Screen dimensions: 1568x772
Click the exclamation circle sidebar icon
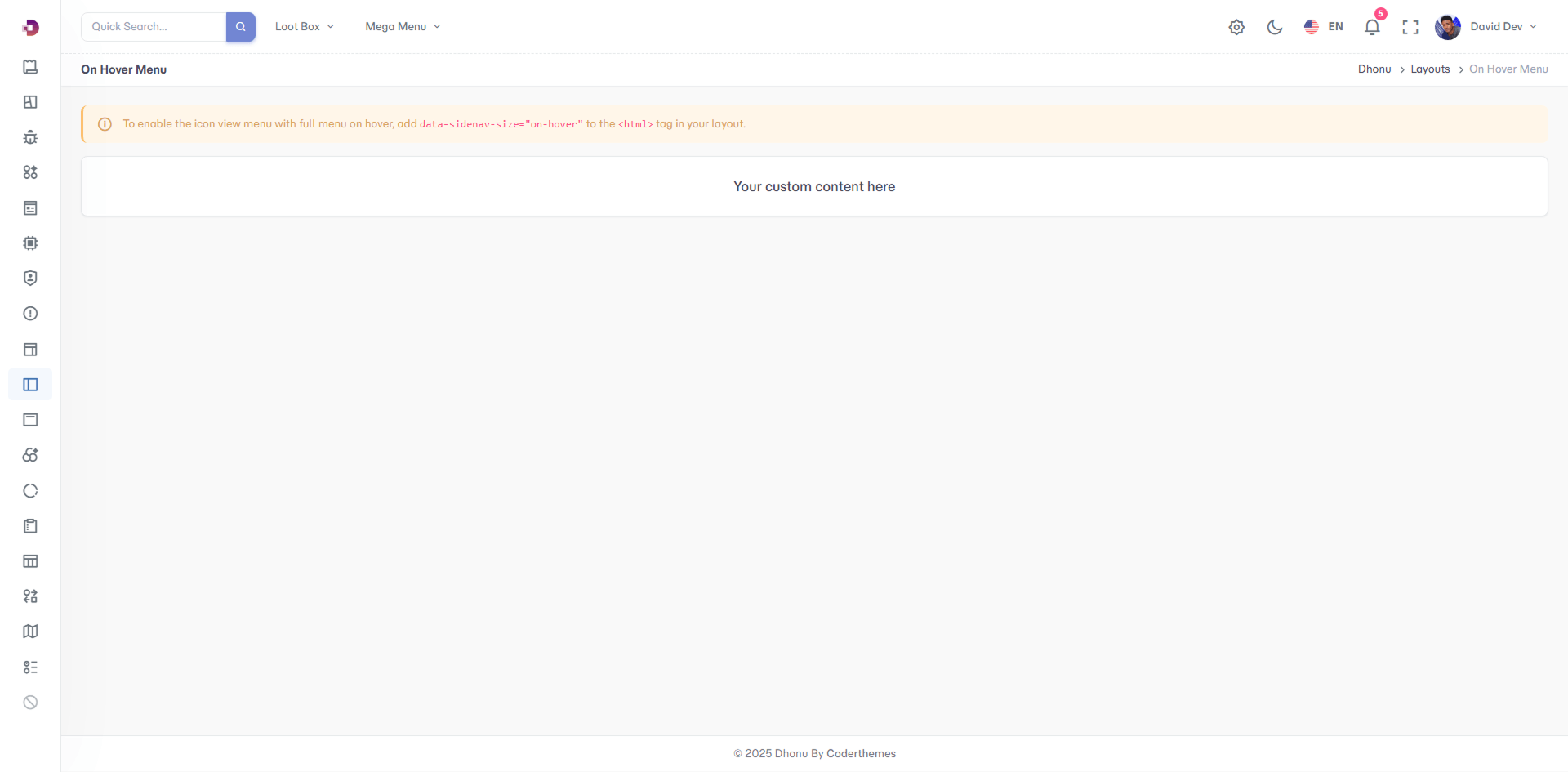coord(30,314)
